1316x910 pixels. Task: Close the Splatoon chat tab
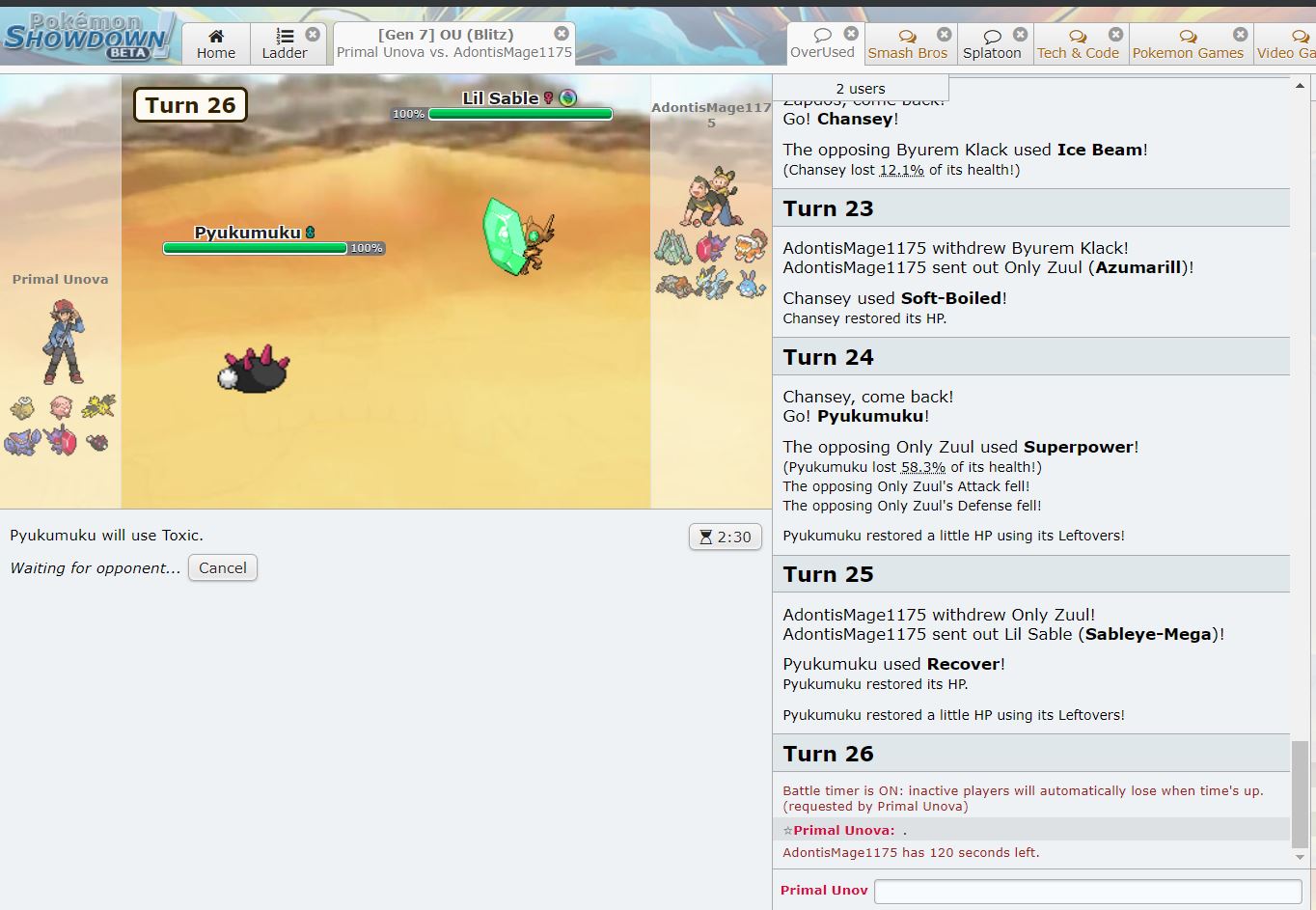tap(1020, 34)
